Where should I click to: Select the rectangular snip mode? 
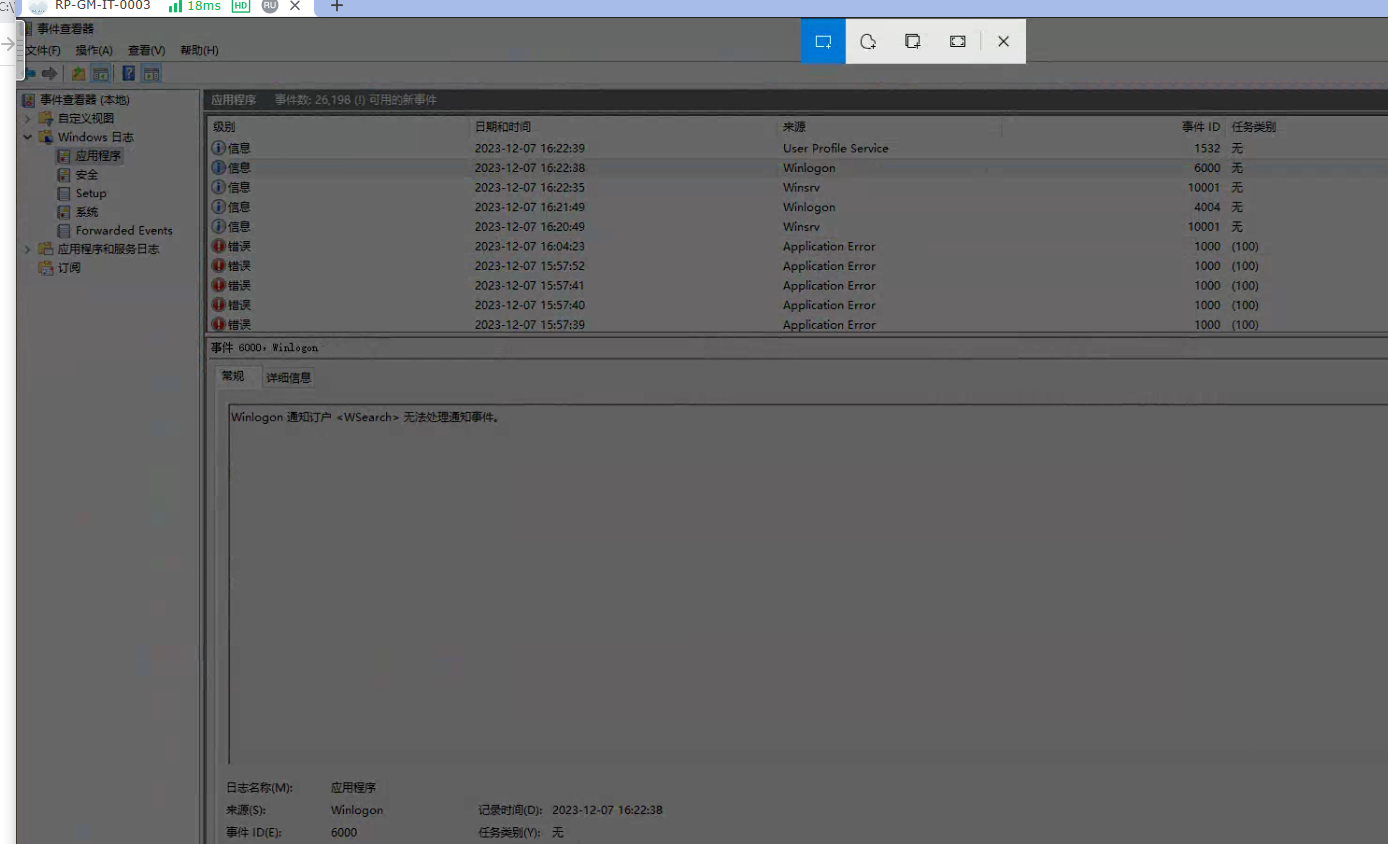pyautogui.click(x=823, y=41)
